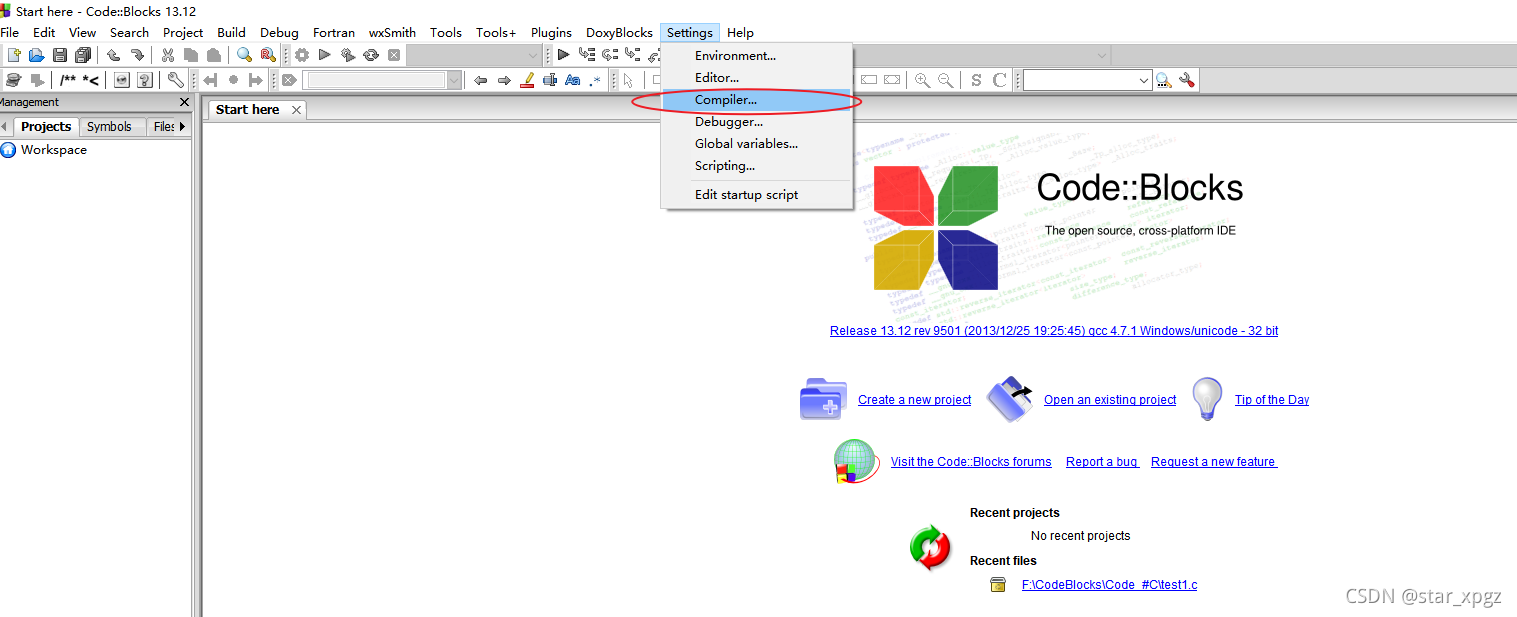Click the Jump forward arrow icon
This screenshot has height=617, width=1517.
[x=255, y=80]
